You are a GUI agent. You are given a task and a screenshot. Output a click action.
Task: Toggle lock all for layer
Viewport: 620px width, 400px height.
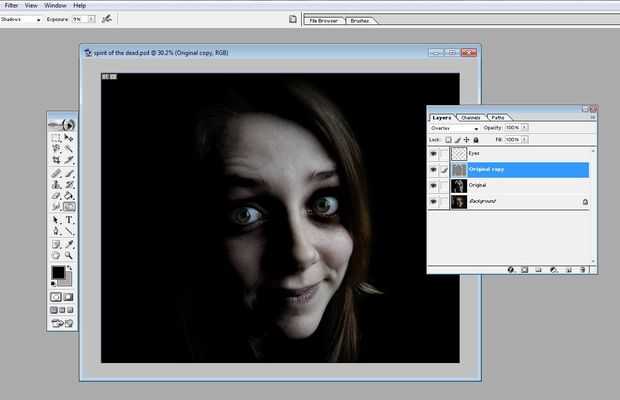pyautogui.click(x=476, y=140)
